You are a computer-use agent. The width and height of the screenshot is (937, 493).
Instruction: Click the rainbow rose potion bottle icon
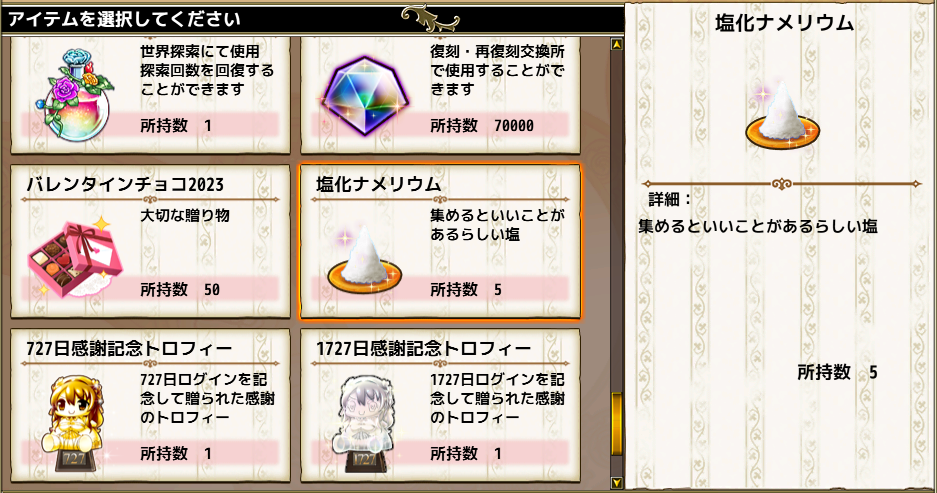pyautogui.click(x=76, y=94)
